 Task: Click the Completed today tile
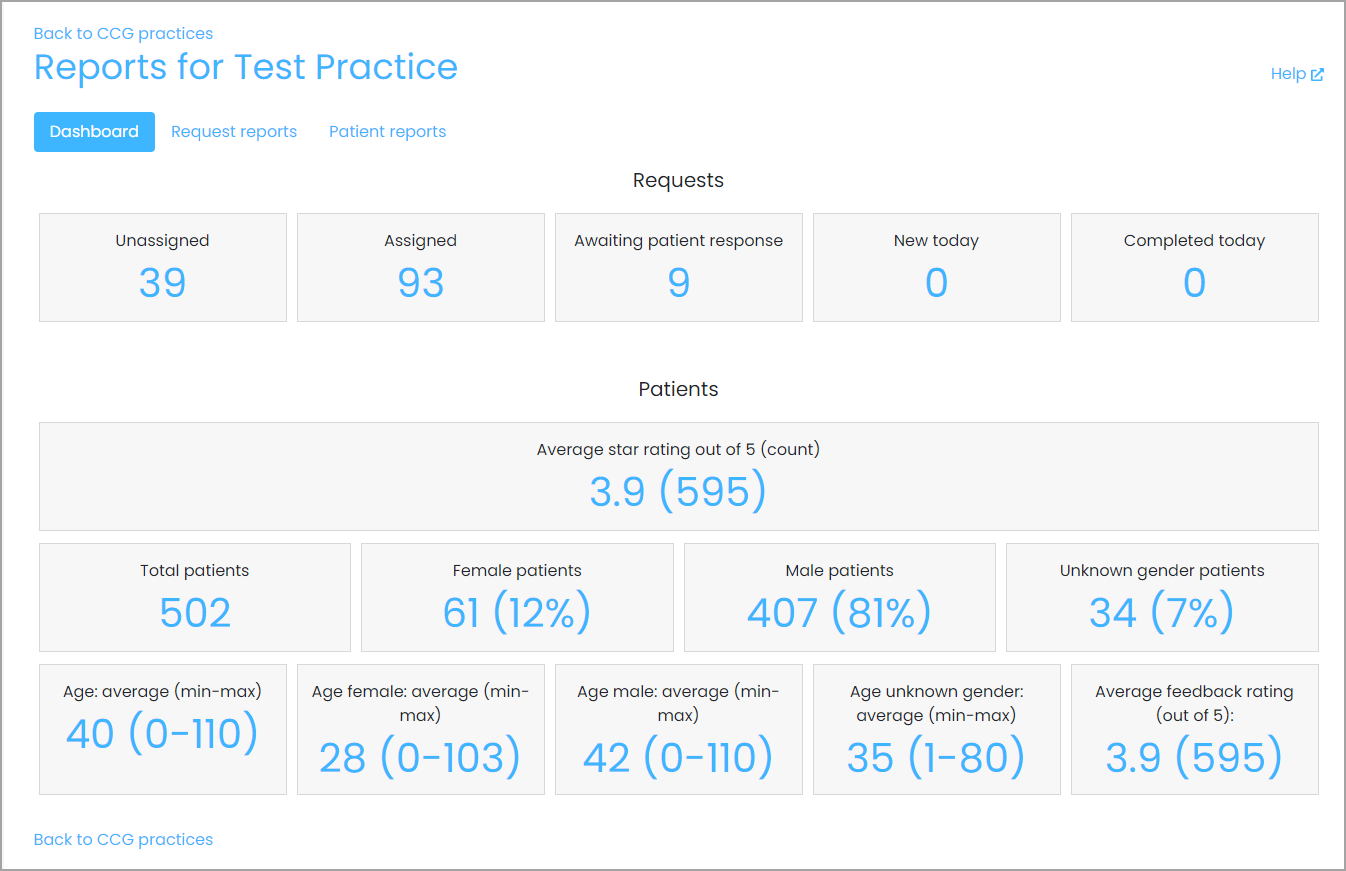point(1195,267)
